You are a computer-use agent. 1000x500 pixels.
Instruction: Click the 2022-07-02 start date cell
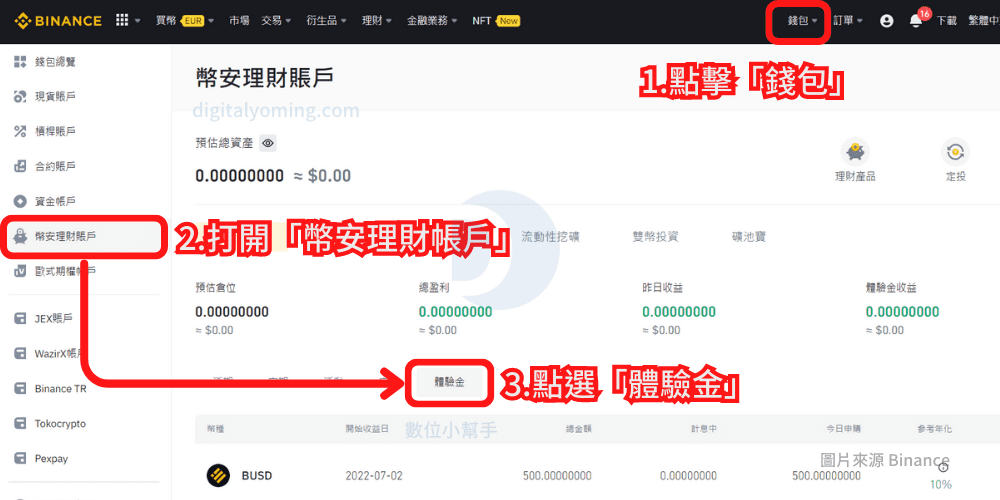tap(374, 476)
